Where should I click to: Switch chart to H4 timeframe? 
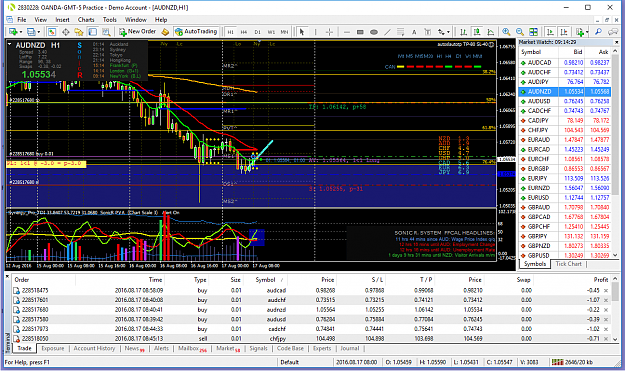(244, 32)
